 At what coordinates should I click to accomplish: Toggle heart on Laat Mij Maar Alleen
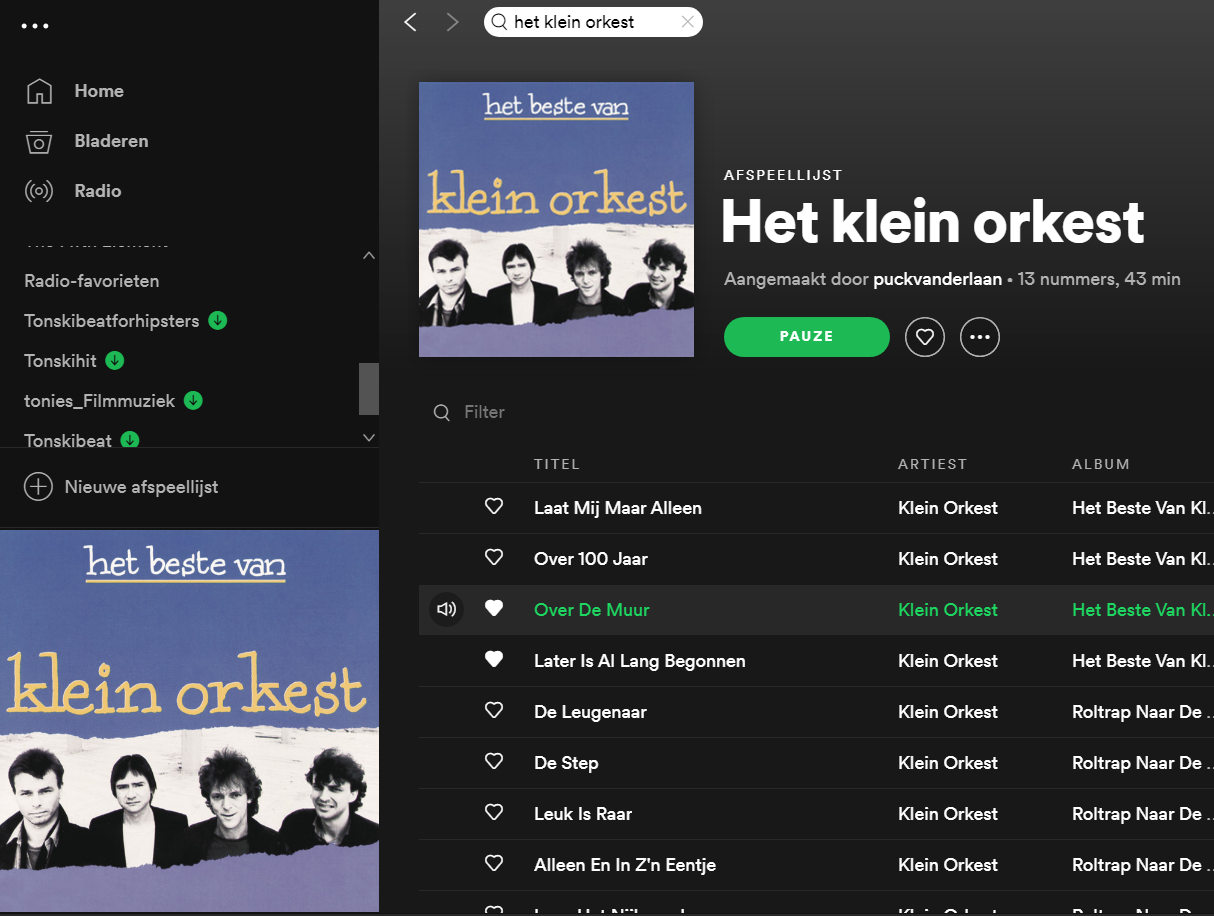[494, 507]
